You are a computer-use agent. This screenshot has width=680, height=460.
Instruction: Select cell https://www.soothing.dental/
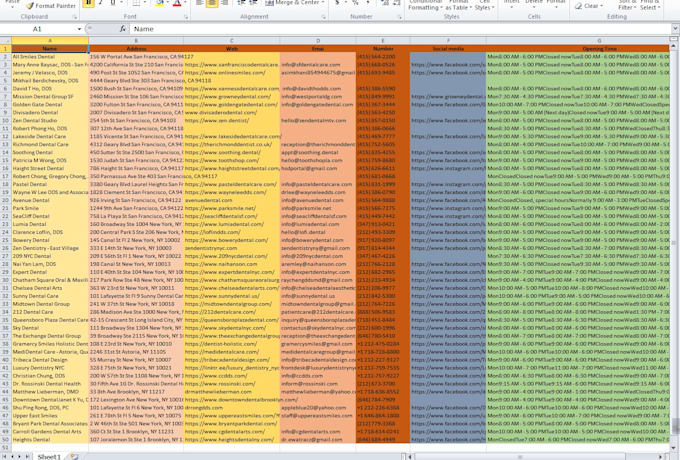coord(232,153)
